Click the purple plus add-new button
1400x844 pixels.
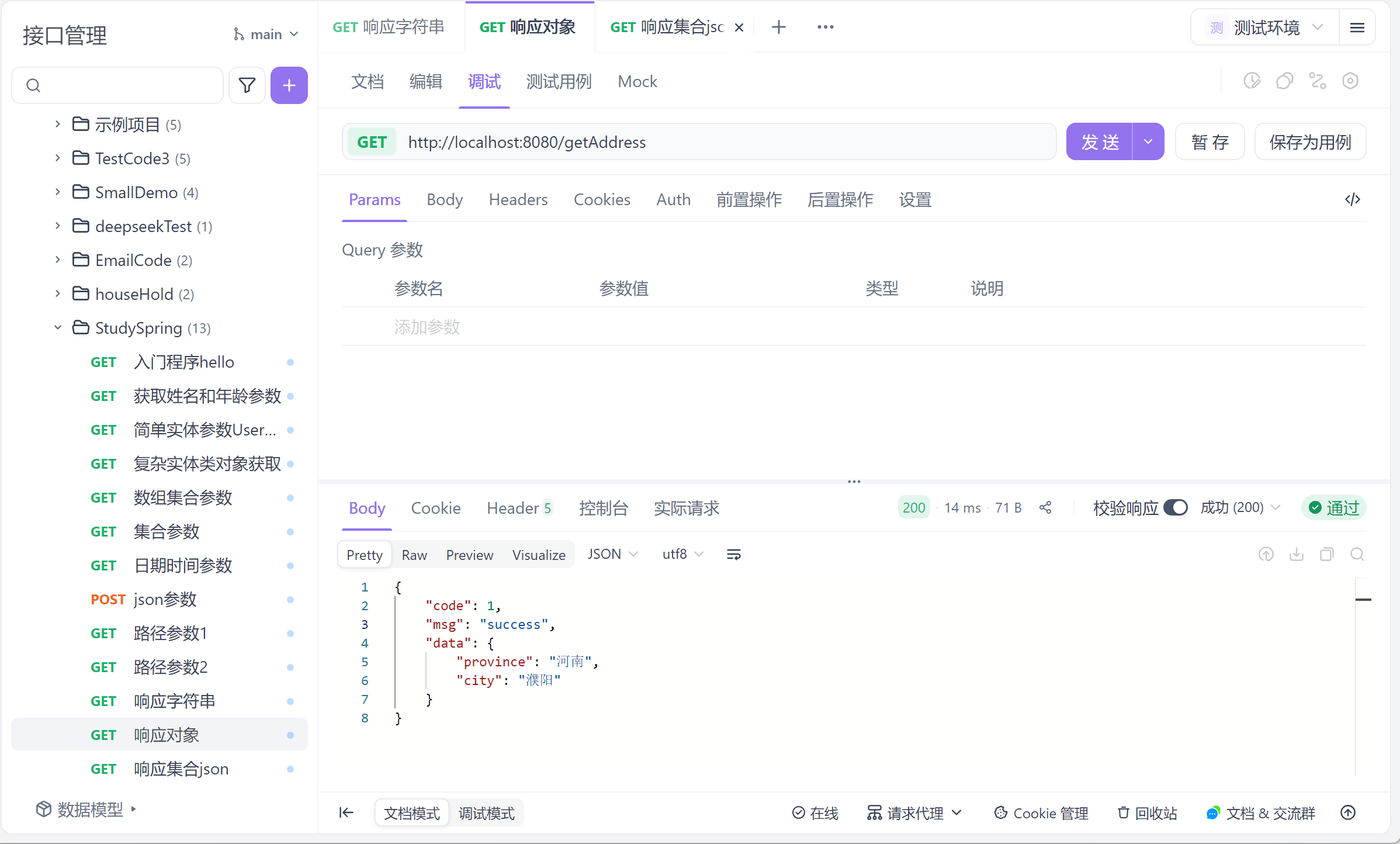(x=289, y=85)
